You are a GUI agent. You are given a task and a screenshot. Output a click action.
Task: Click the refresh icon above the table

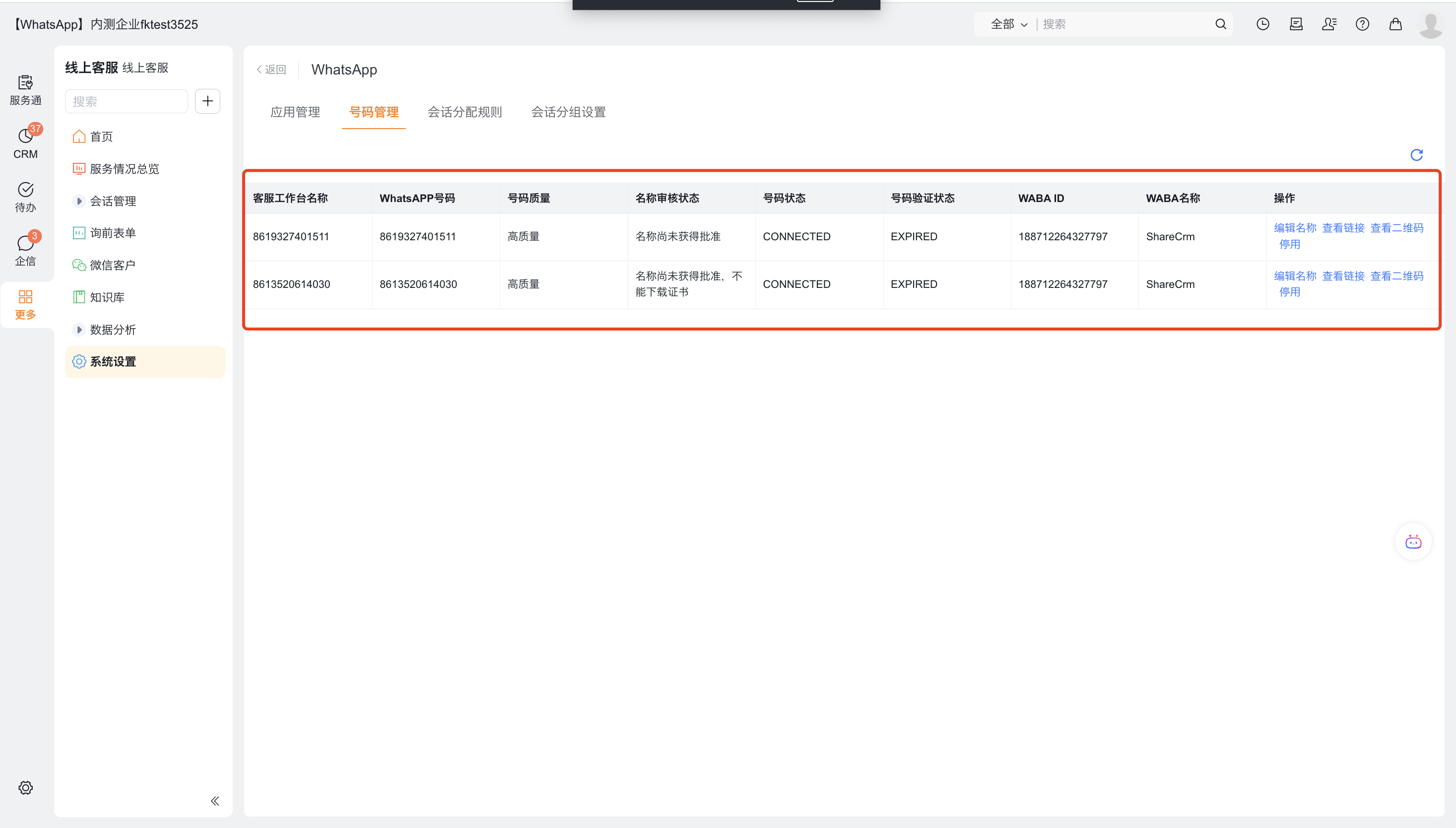tap(1416, 155)
